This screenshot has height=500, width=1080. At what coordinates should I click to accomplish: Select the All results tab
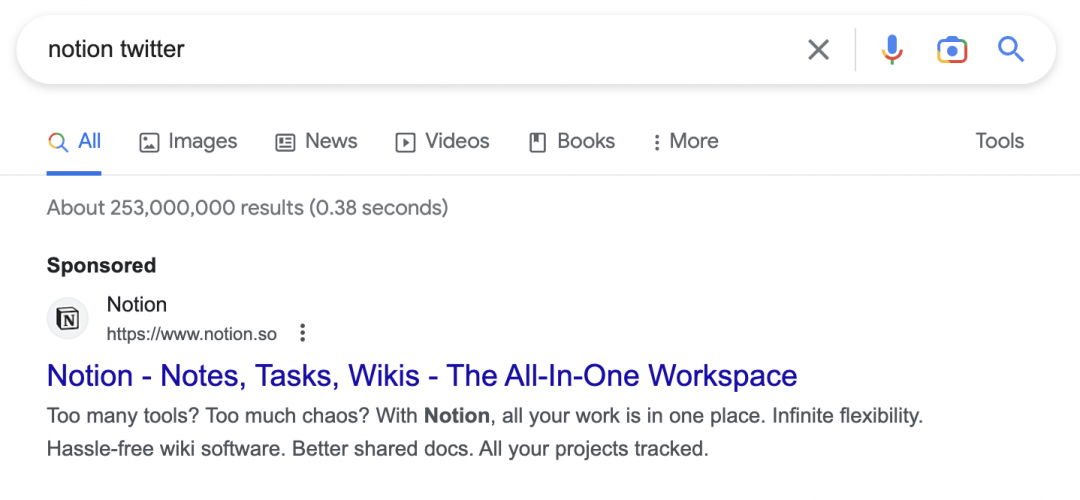[x=75, y=142]
